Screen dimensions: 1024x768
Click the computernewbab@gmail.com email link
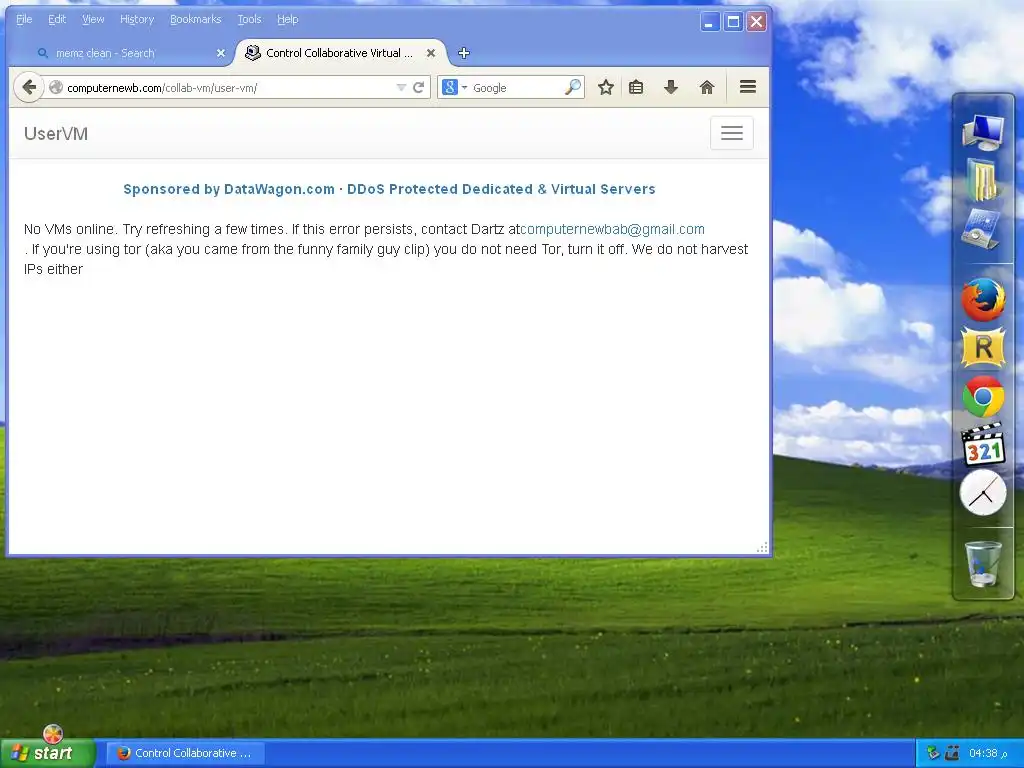613,229
